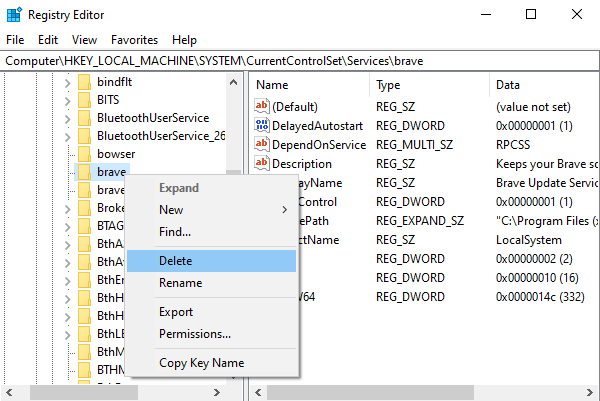This screenshot has width=600, height=401.
Task: Click the DependOnService multi-string icon
Action: tap(263, 145)
